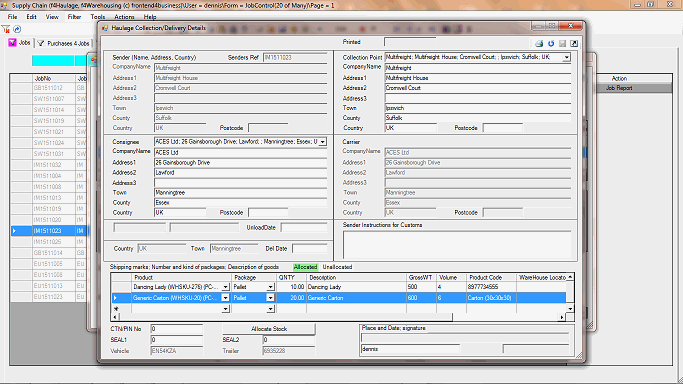Open the Tools menu
Image resolution: width=683 pixels, height=384 pixels.
point(98,17)
